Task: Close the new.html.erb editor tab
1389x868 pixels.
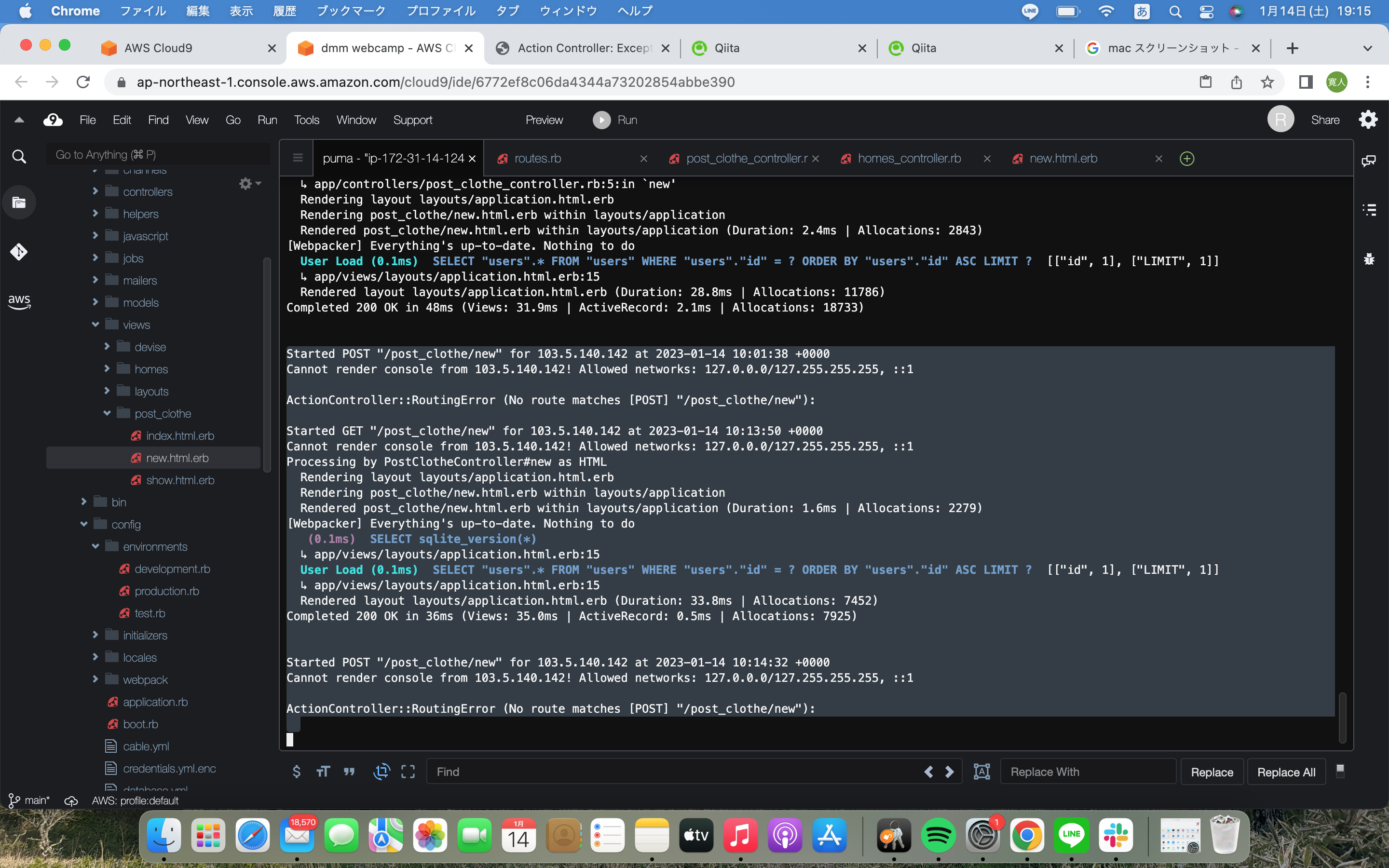Action: (x=1159, y=159)
